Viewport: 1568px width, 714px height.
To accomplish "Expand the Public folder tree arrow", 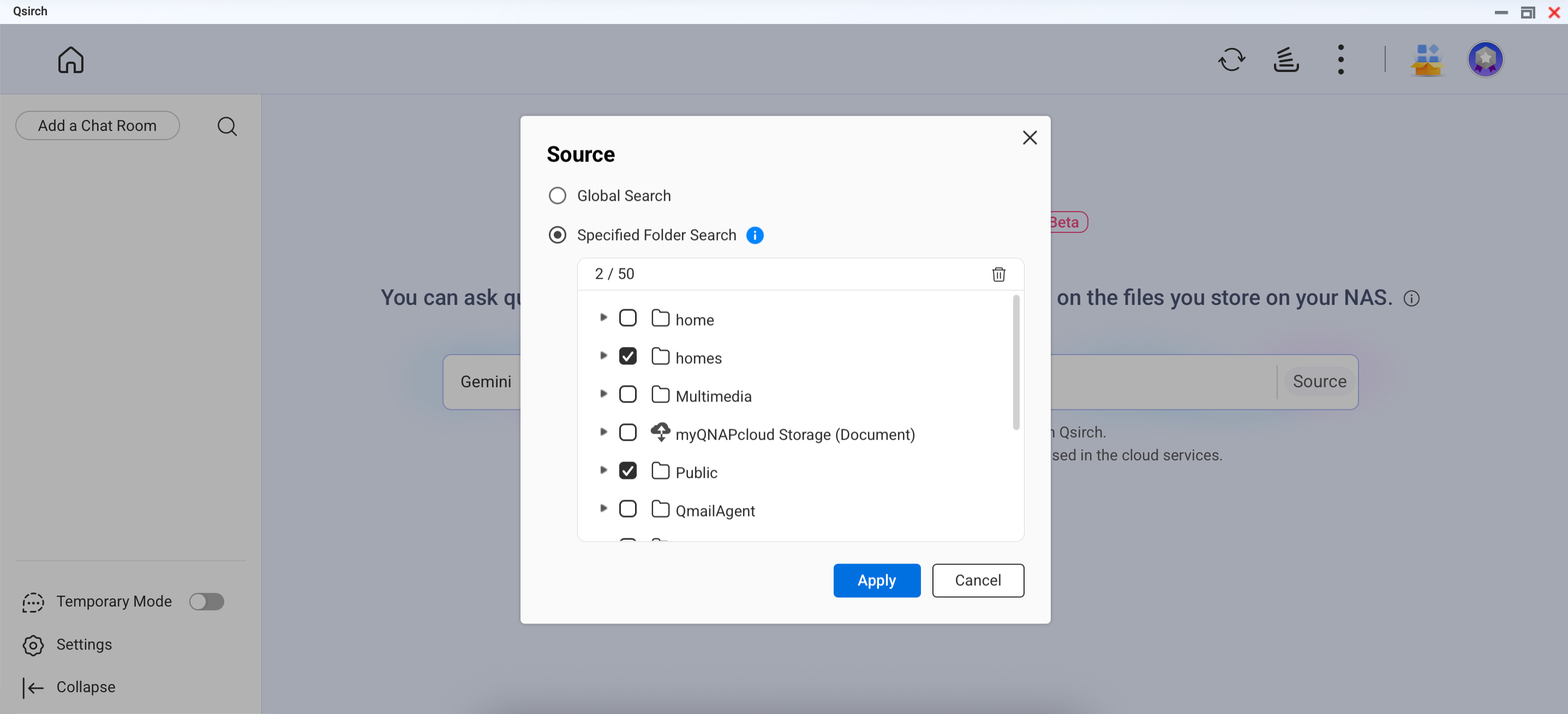I will (603, 471).
